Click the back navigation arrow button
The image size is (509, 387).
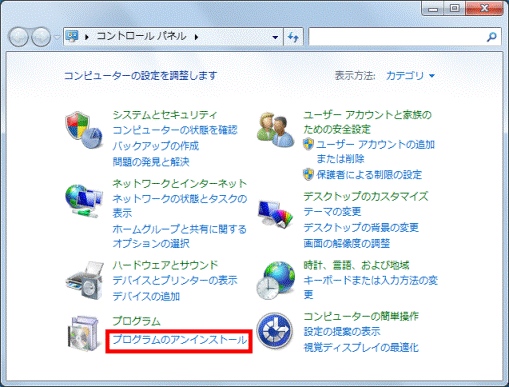pos(19,37)
